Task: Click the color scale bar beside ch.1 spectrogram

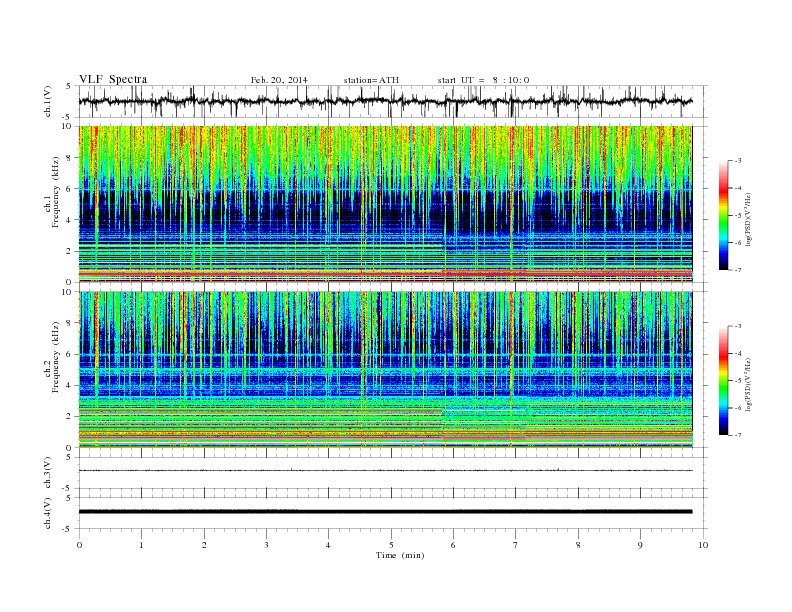Action: (724, 215)
